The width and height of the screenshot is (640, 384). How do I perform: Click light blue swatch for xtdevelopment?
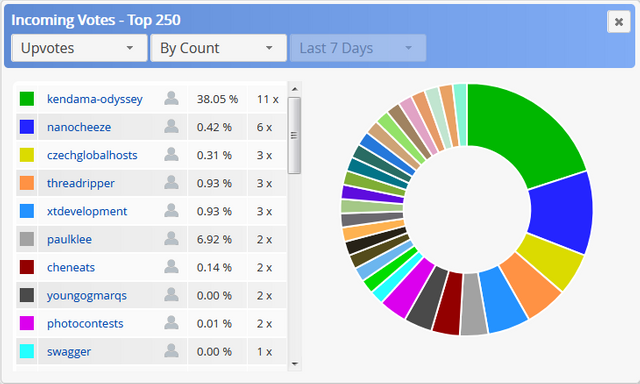tap(27, 211)
